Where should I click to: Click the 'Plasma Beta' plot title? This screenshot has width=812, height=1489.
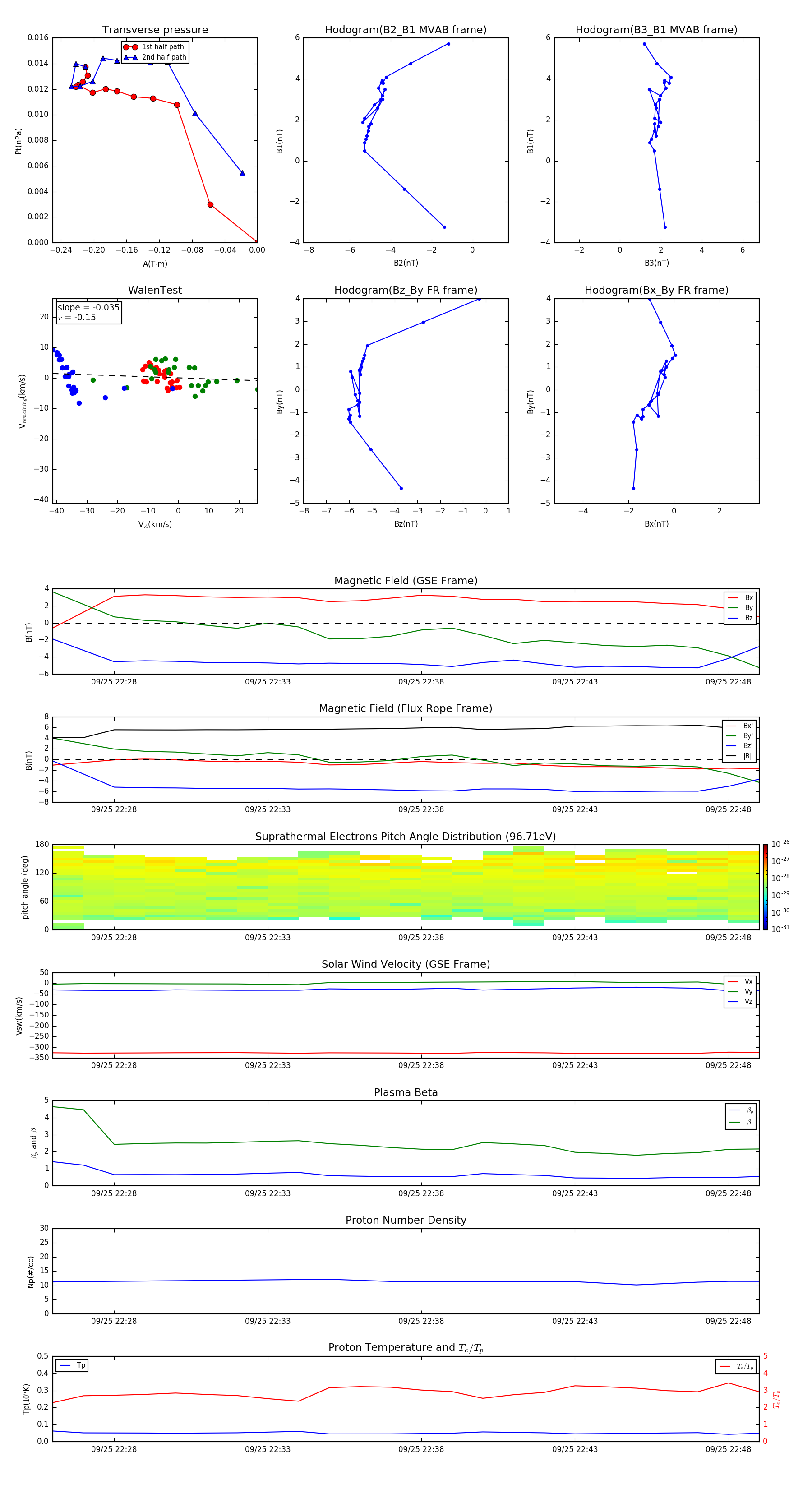pos(406,1092)
